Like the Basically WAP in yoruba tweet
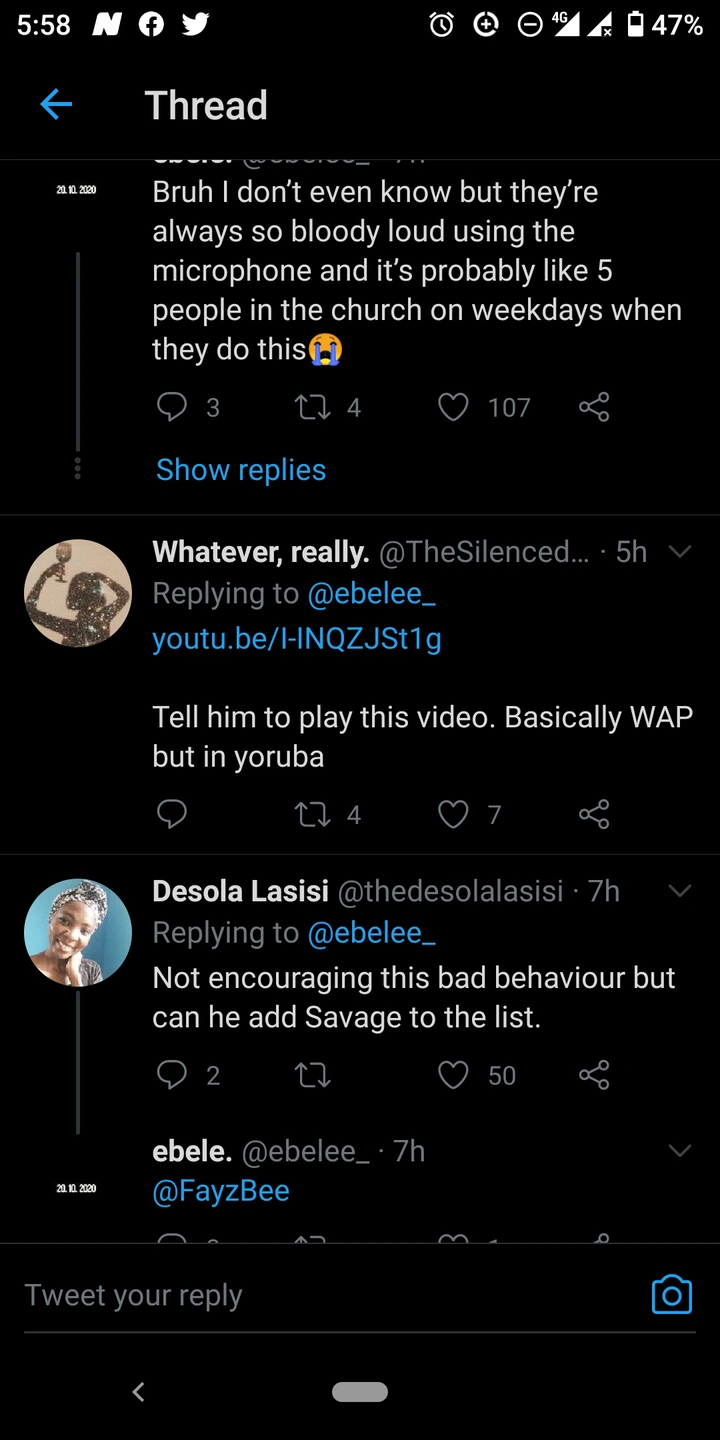Image resolution: width=720 pixels, height=1440 pixels. (x=454, y=815)
